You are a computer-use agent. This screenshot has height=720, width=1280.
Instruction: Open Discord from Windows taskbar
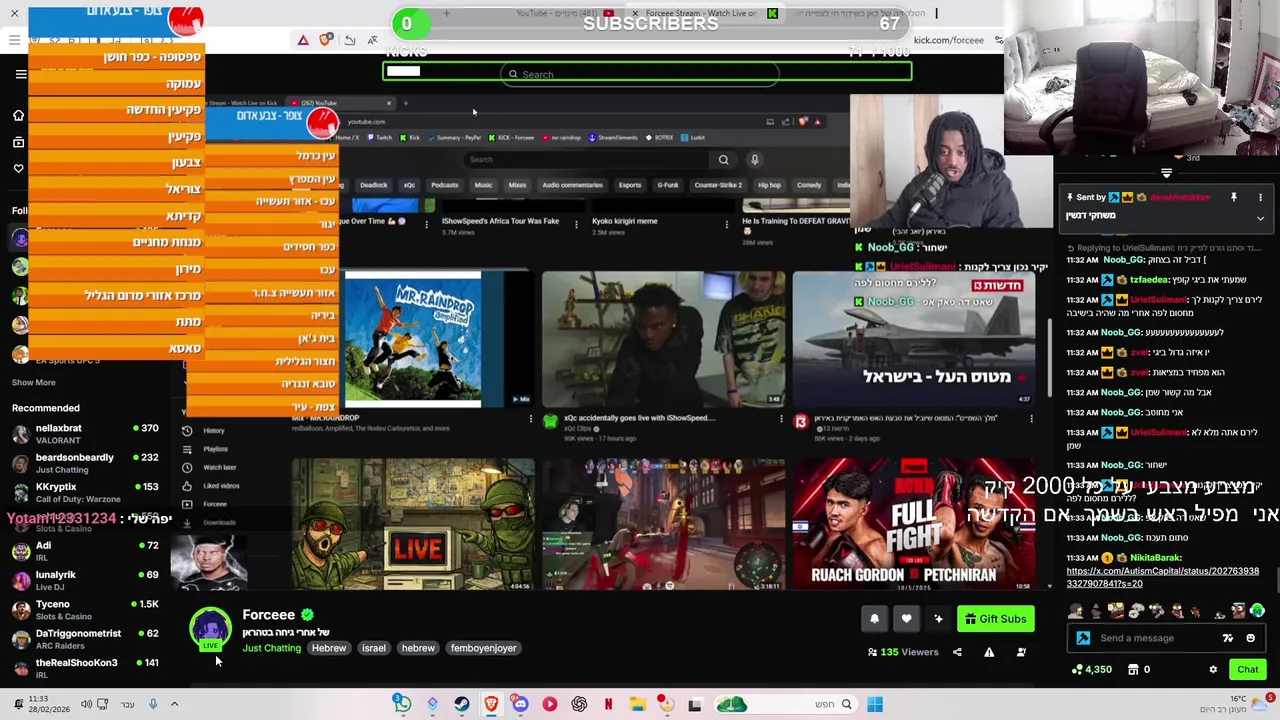[520, 704]
